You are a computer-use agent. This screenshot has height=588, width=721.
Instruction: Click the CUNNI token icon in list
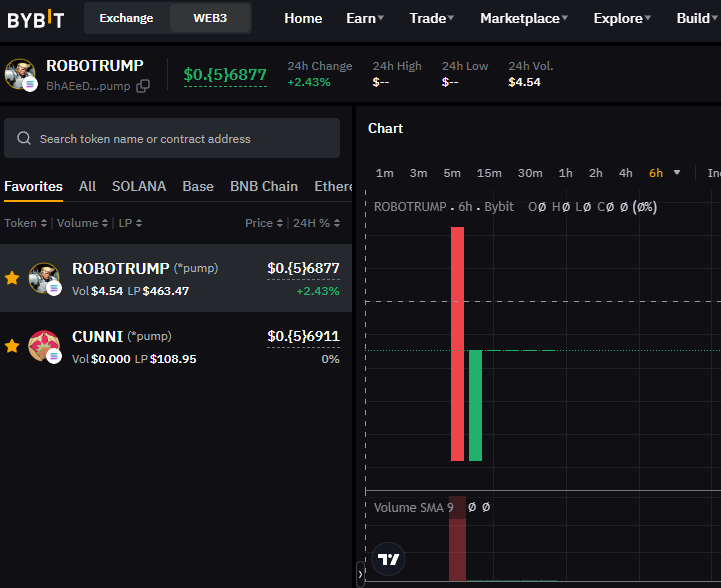[x=44, y=346]
